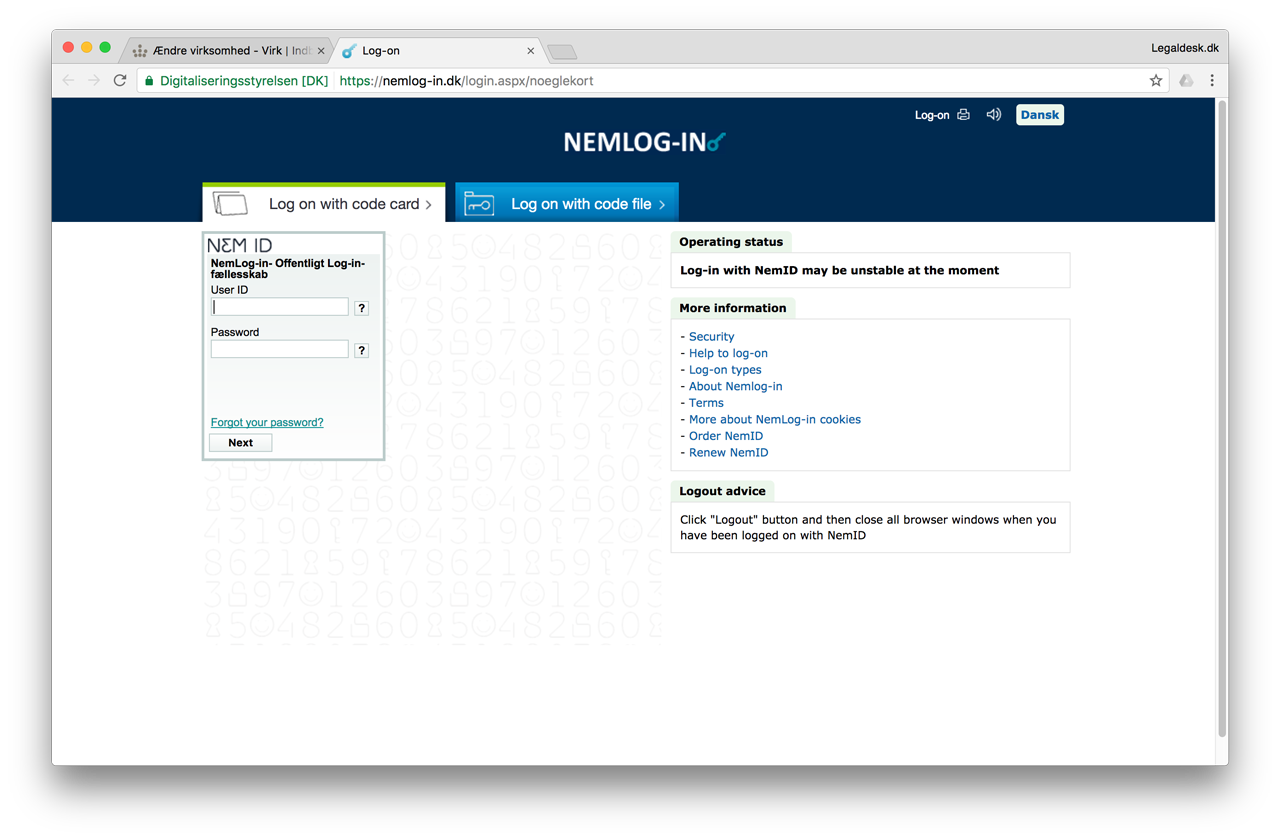Open the Terms link
The image size is (1280, 839).
(706, 403)
